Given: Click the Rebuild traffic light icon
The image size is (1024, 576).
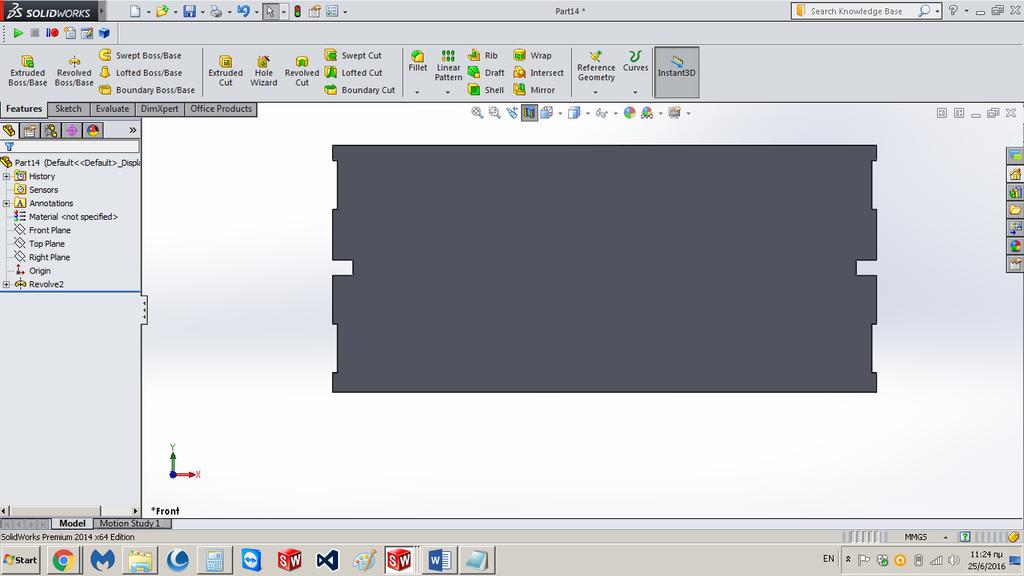Looking at the screenshot, I should (x=298, y=11).
